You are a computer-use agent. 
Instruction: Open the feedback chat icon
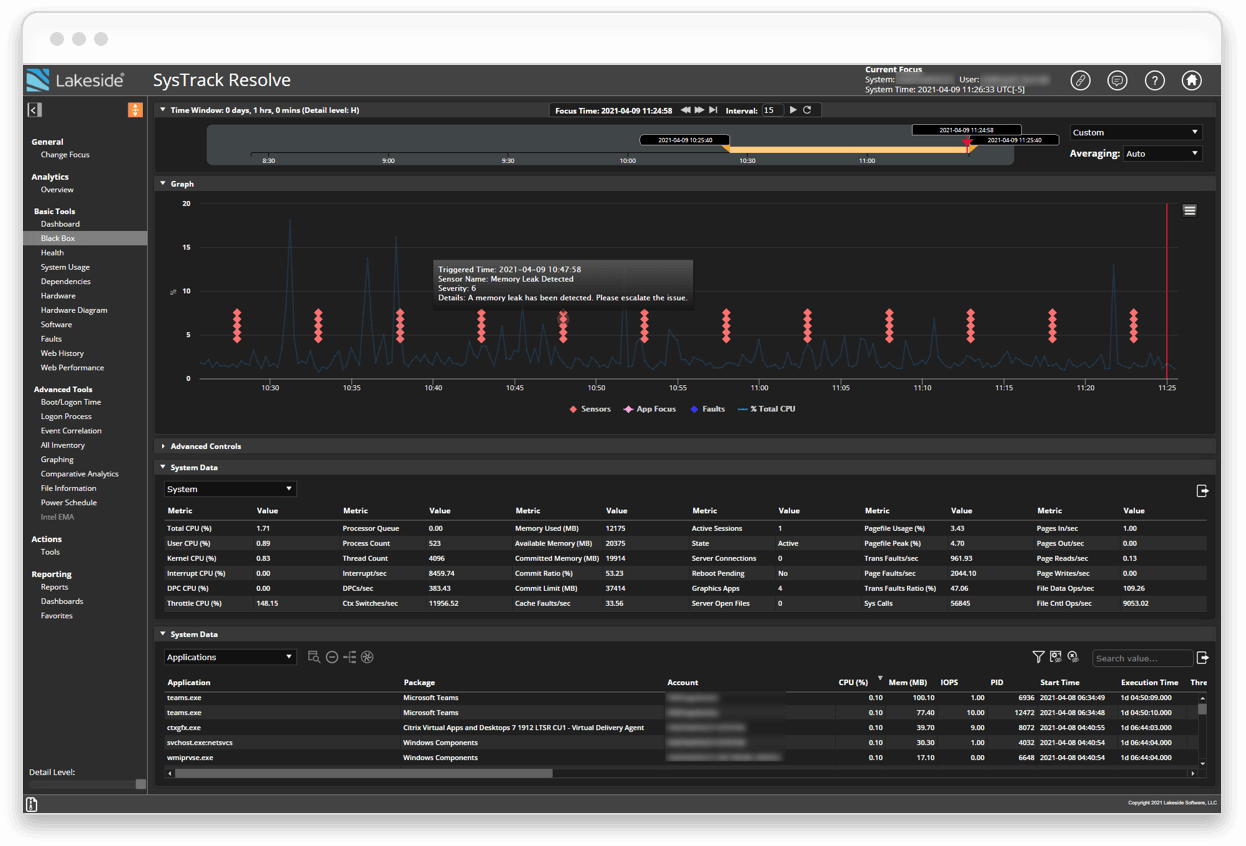click(1117, 80)
